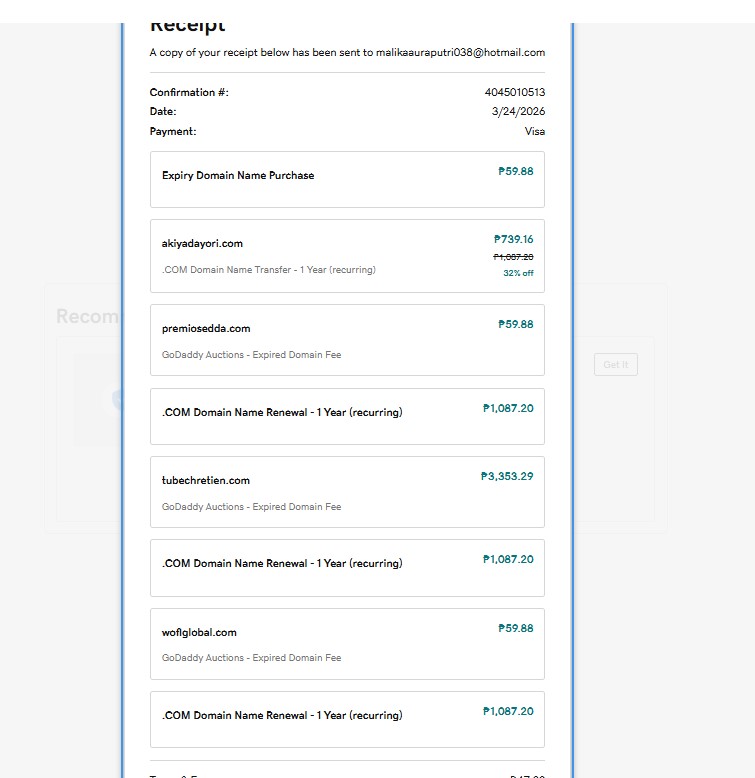Click the Visa payment method value

click(535, 131)
